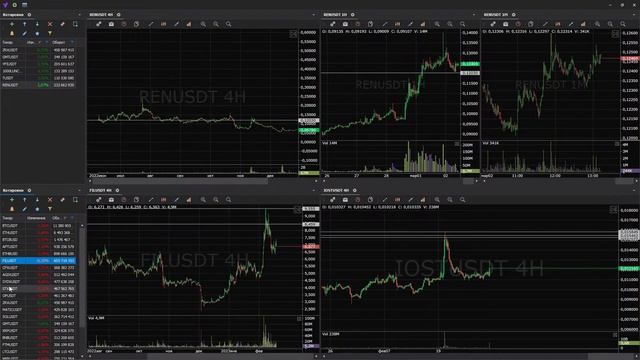Open settings gear on IOSTUSDT 4H tab

pos(355,190)
